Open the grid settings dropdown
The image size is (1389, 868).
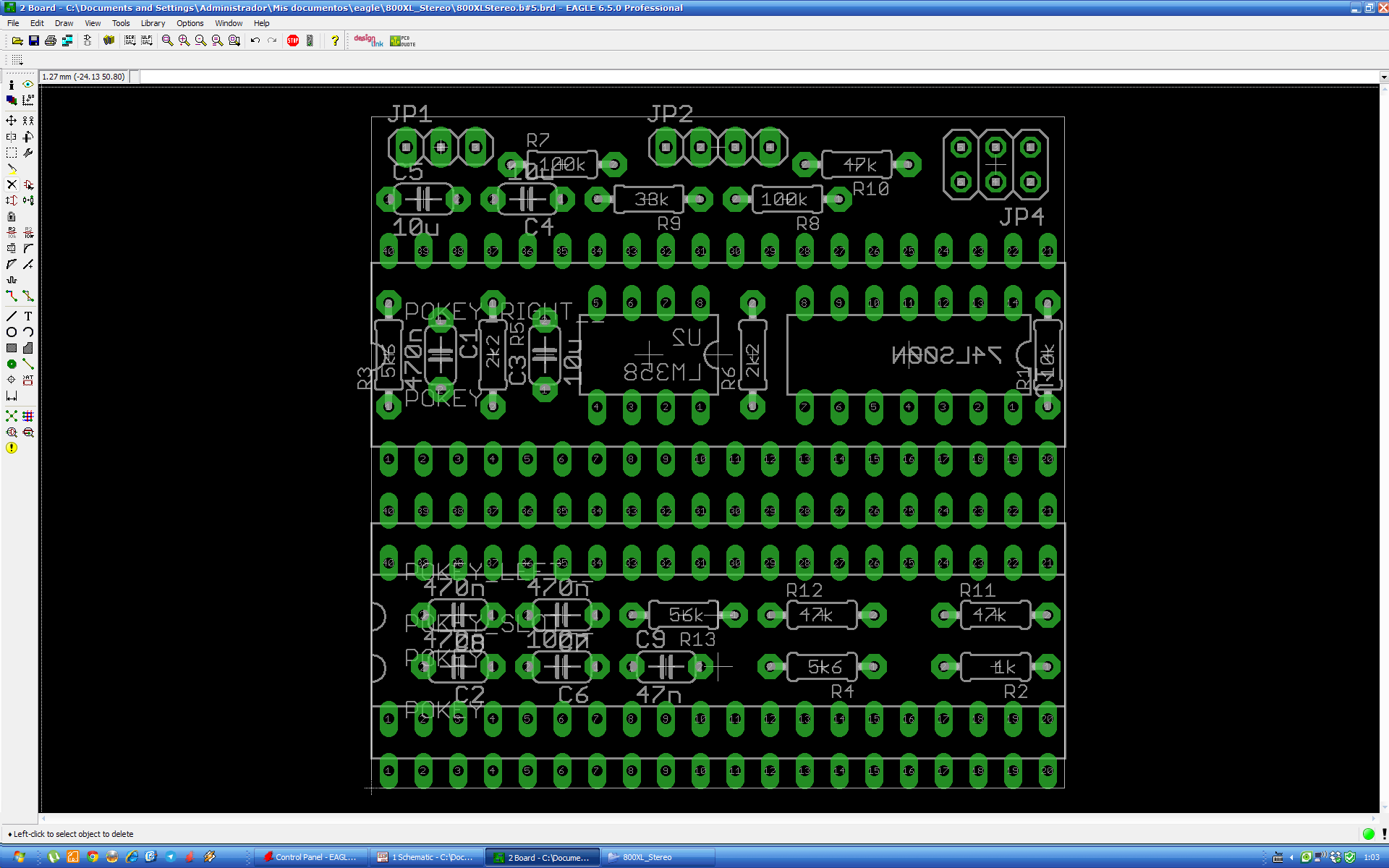(17, 60)
